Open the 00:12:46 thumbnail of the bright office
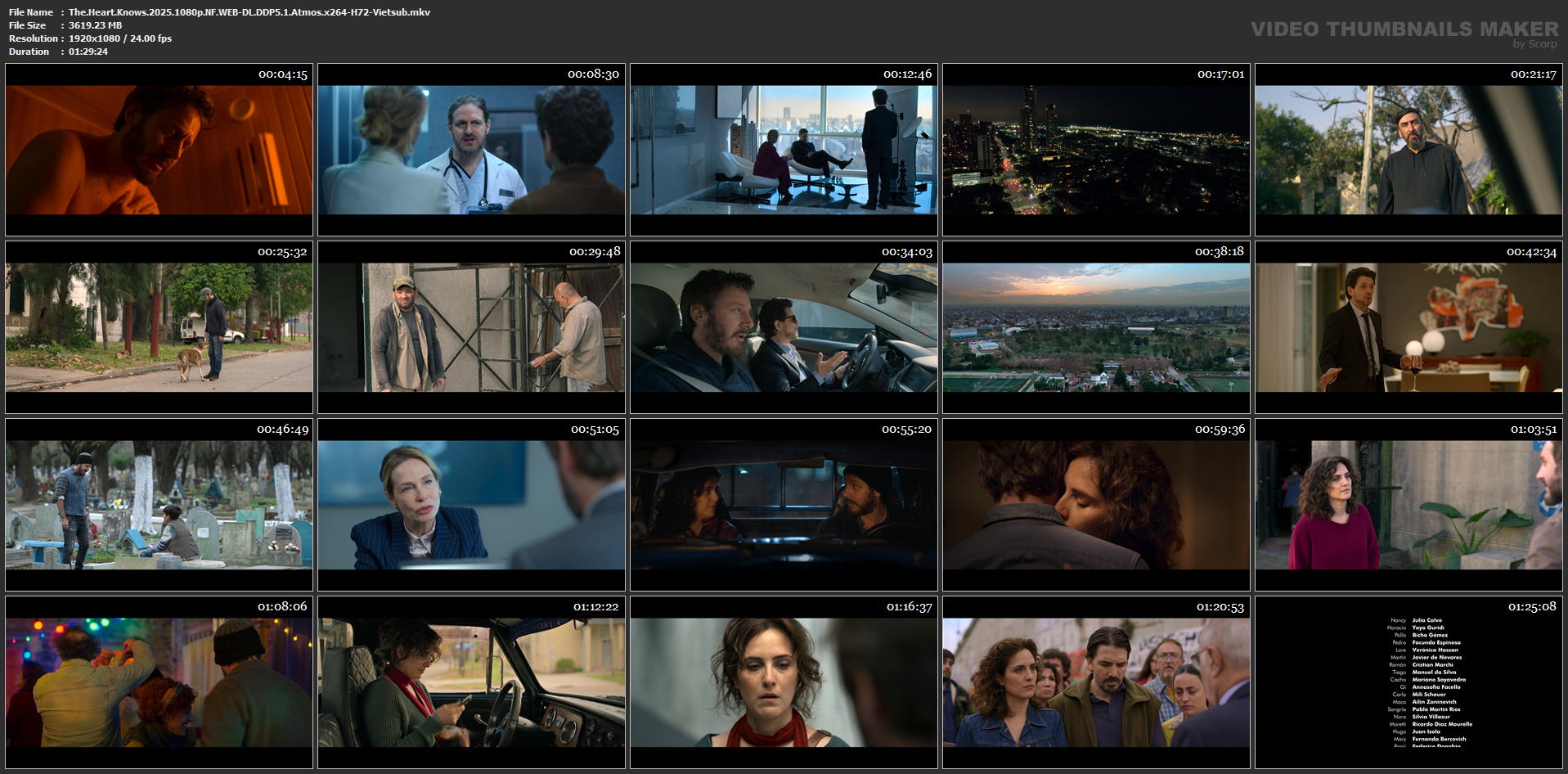The image size is (1568, 774). point(784,150)
